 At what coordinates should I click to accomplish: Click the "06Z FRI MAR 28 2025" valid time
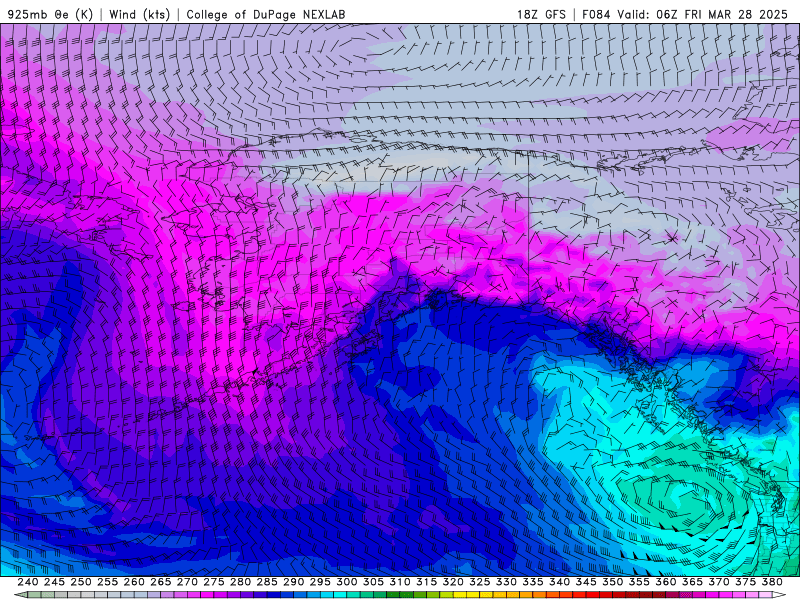point(722,15)
